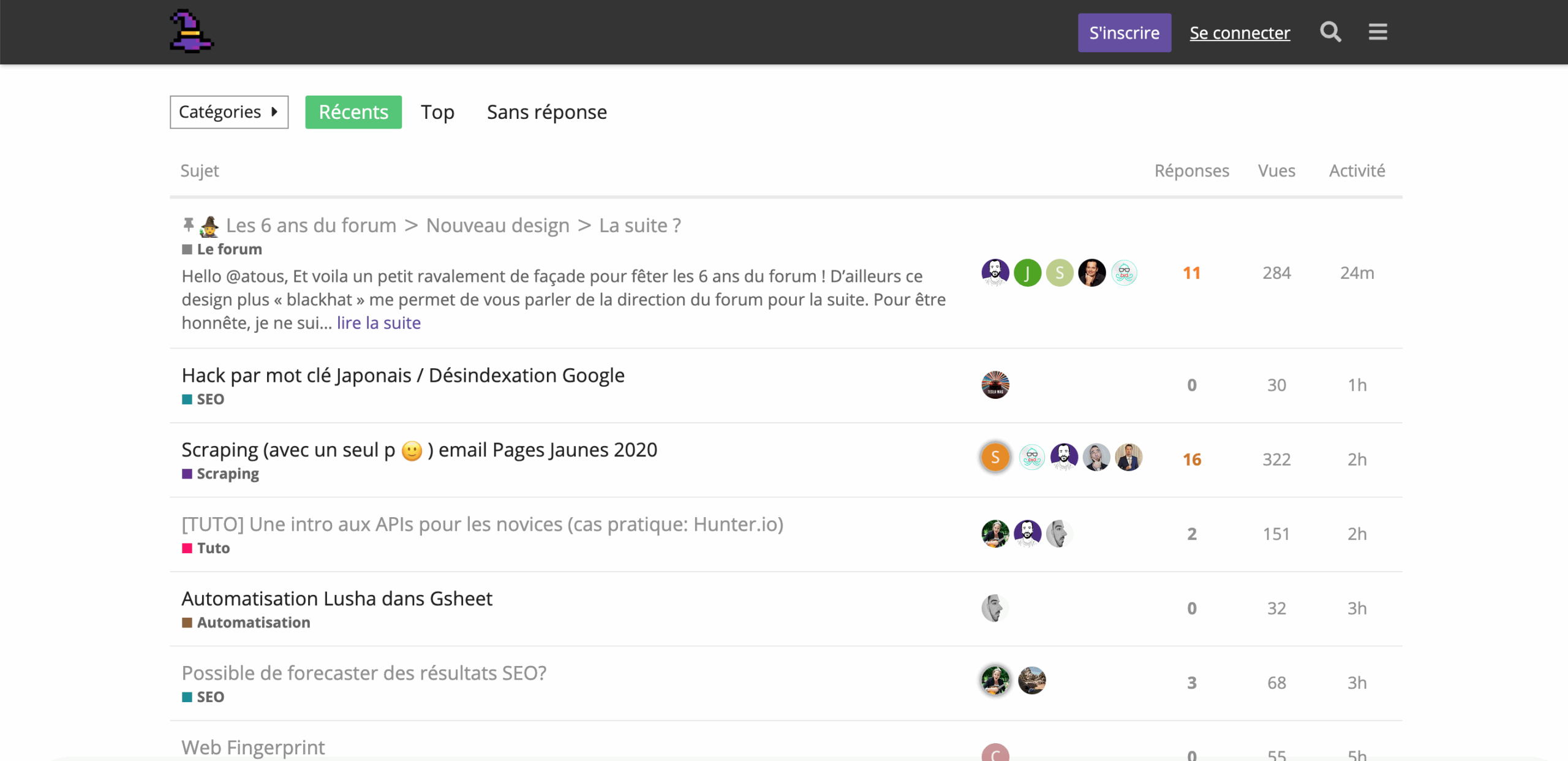
Task: Open the Scraping category tag
Action: point(221,474)
